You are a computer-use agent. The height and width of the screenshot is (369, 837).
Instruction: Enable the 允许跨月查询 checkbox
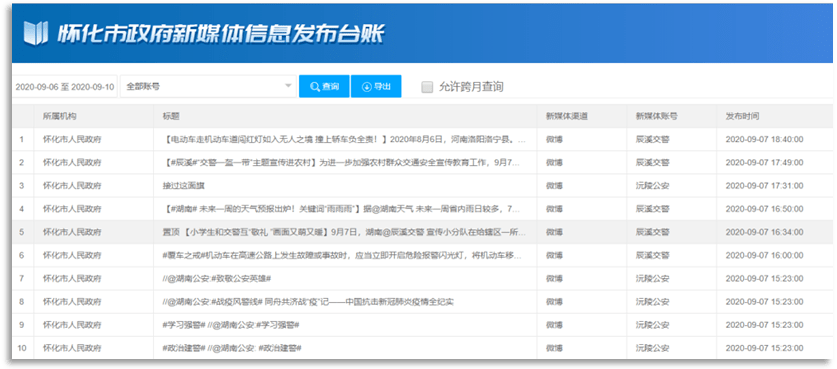click(427, 87)
